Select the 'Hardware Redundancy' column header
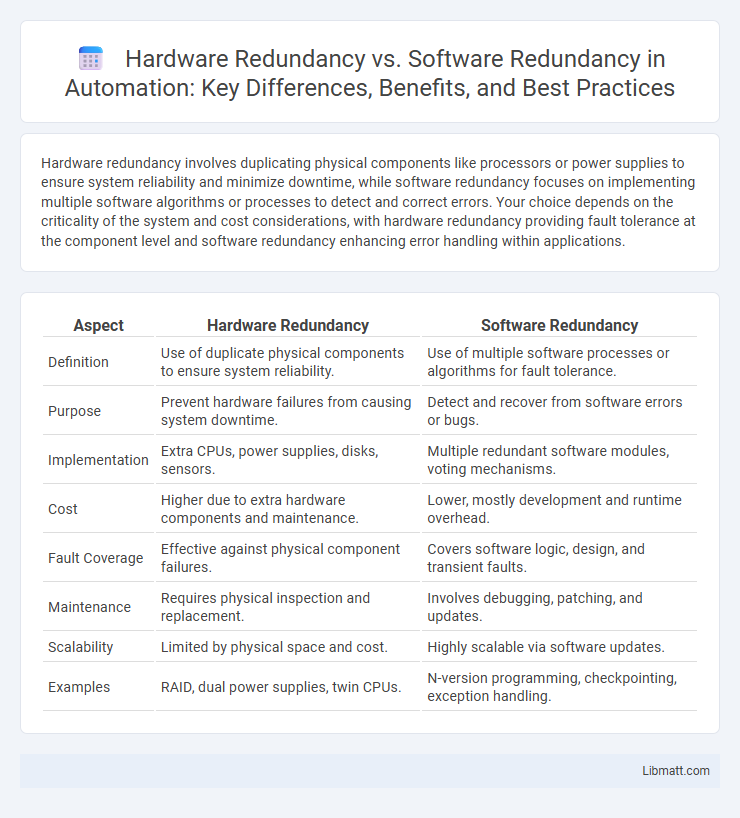This screenshot has width=740, height=818. [288, 326]
